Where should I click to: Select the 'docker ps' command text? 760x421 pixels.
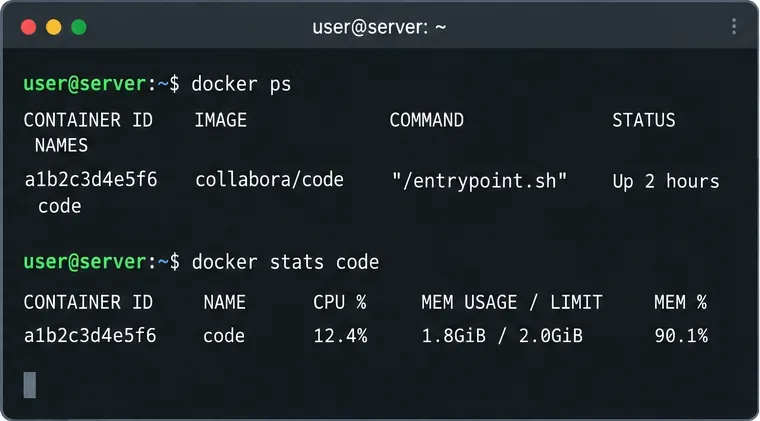point(241,84)
